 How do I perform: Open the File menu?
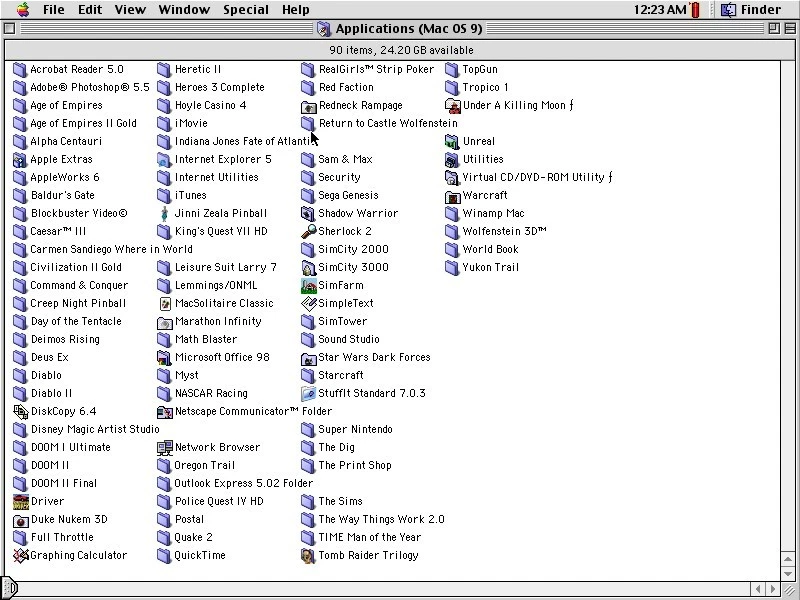(x=54, y=9)
